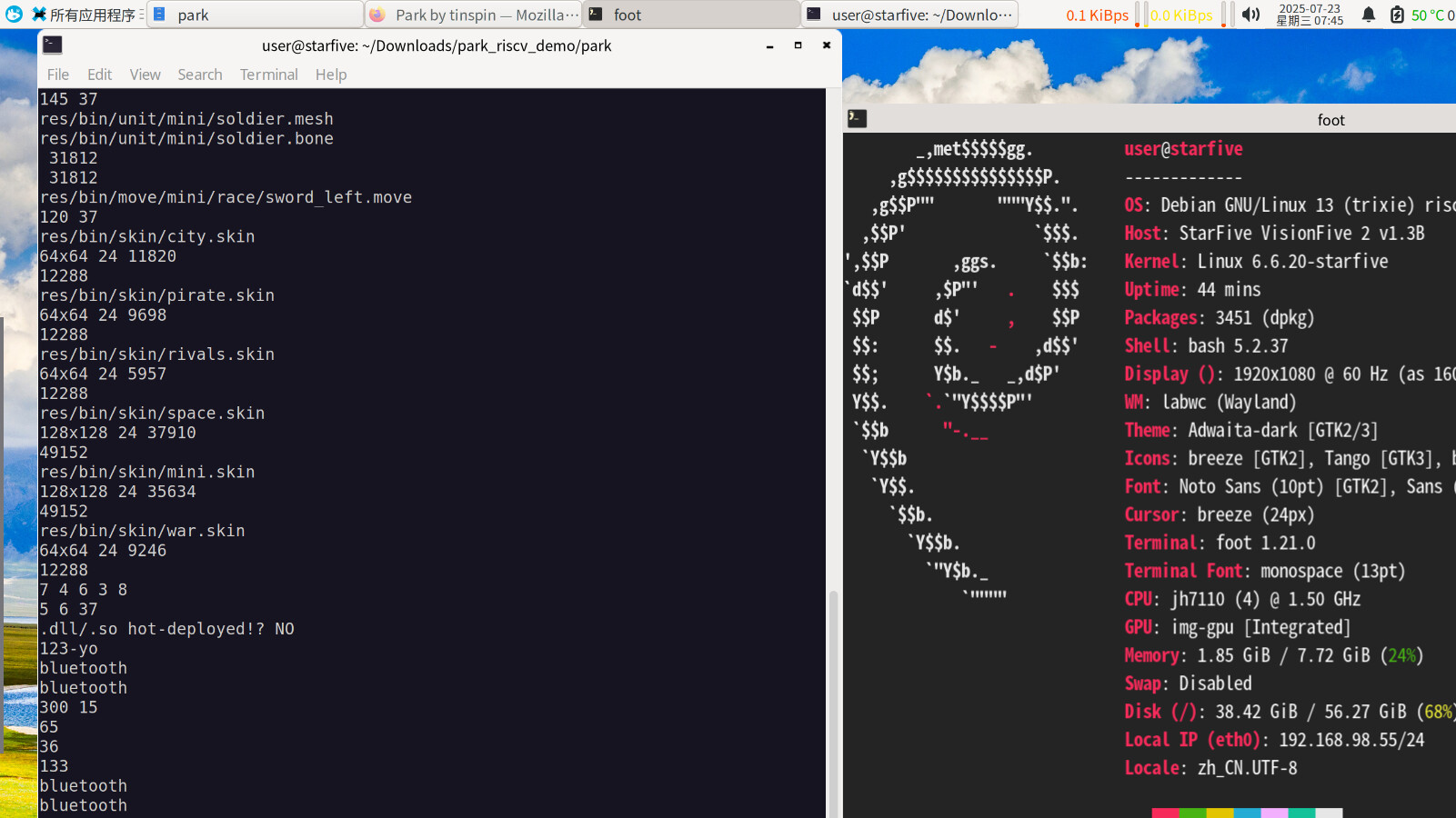This screenshot has height=818, width=1456.
Task: Click the Packages 3451 (dpkg) line
Action: (1220, 318)
